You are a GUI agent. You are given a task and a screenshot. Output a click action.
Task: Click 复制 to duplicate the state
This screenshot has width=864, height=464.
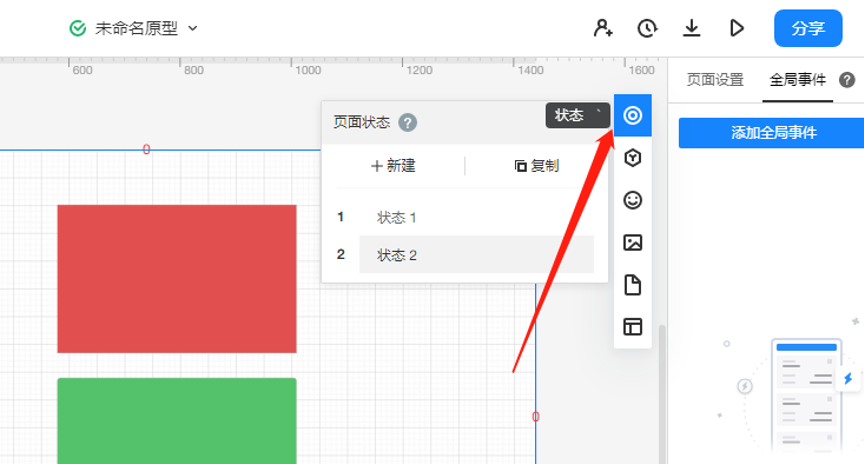click(537, 166)
